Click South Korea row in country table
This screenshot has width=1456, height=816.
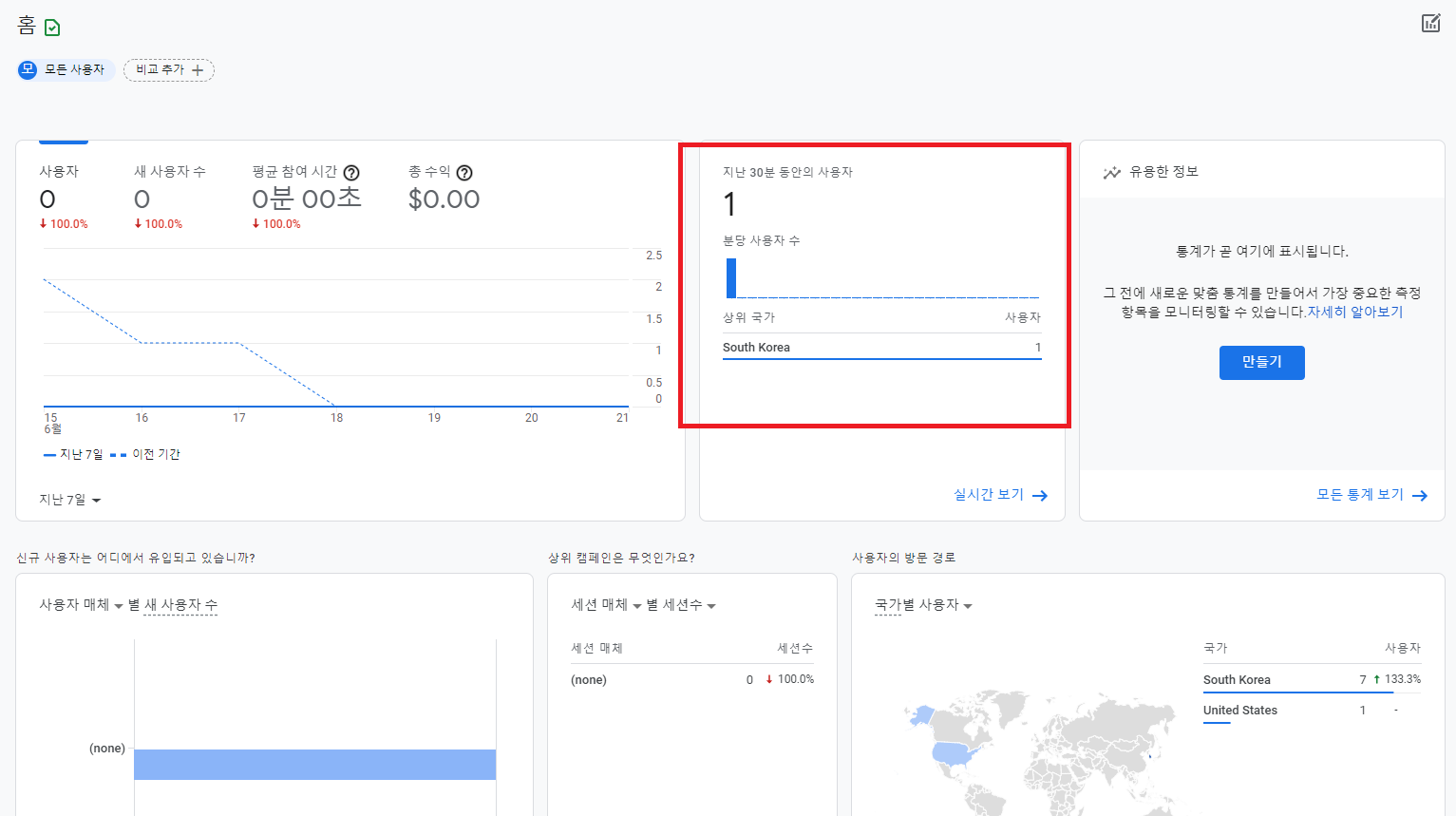(1312, 679)
